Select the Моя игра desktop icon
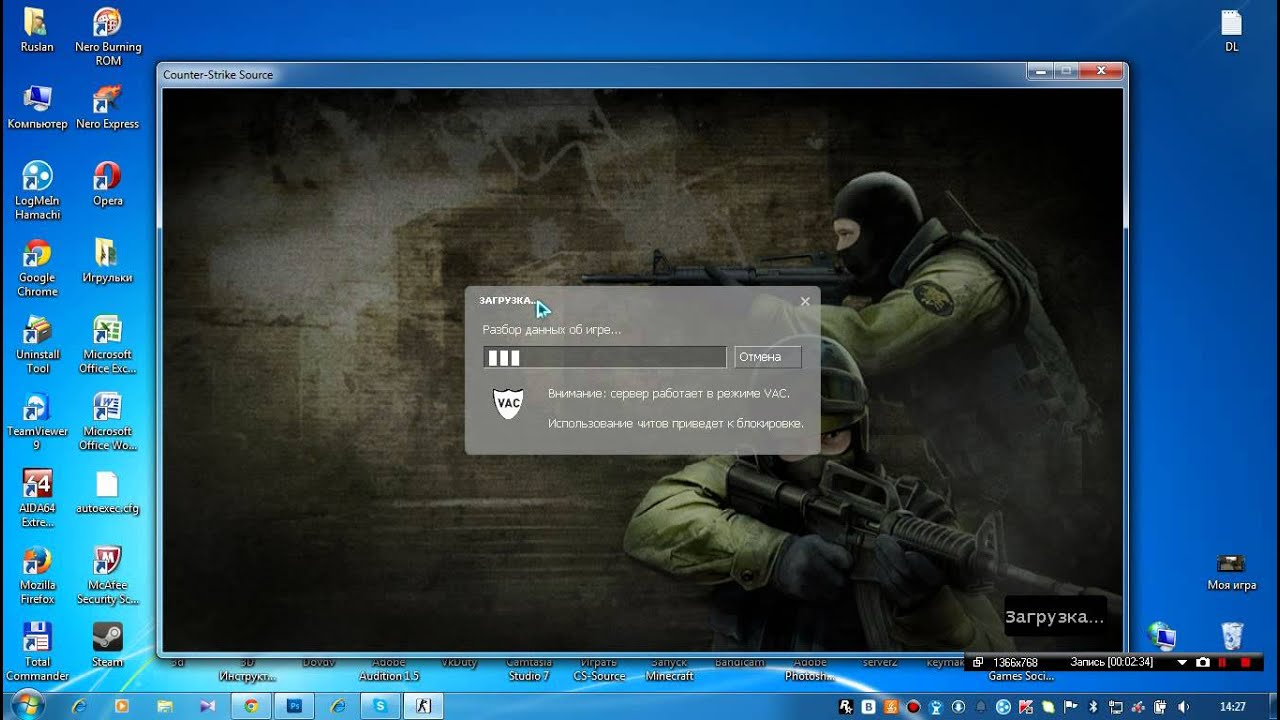The width and height of the screenshot is (1280, 720). pyautogui.click(x=1232, y=571)
